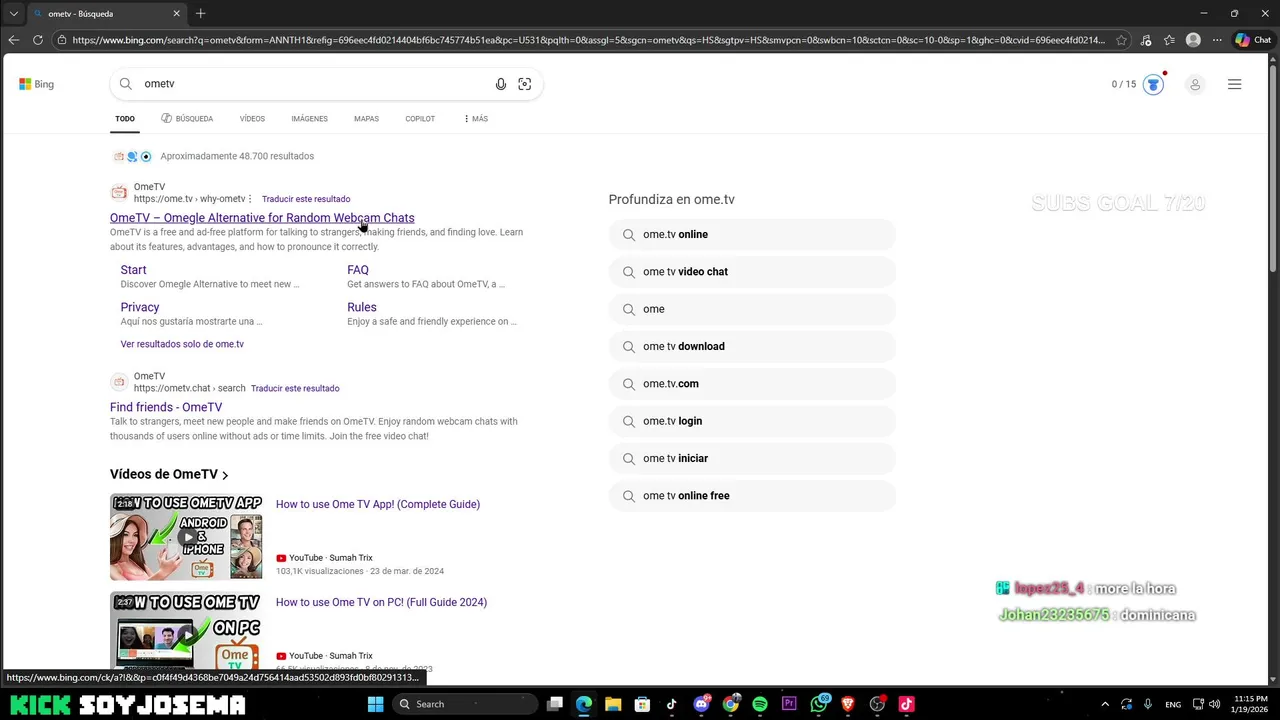Screen dimensions: 1280x720
Task: Select suggestion ome tv video chat
Action: (x=752, y=272)
